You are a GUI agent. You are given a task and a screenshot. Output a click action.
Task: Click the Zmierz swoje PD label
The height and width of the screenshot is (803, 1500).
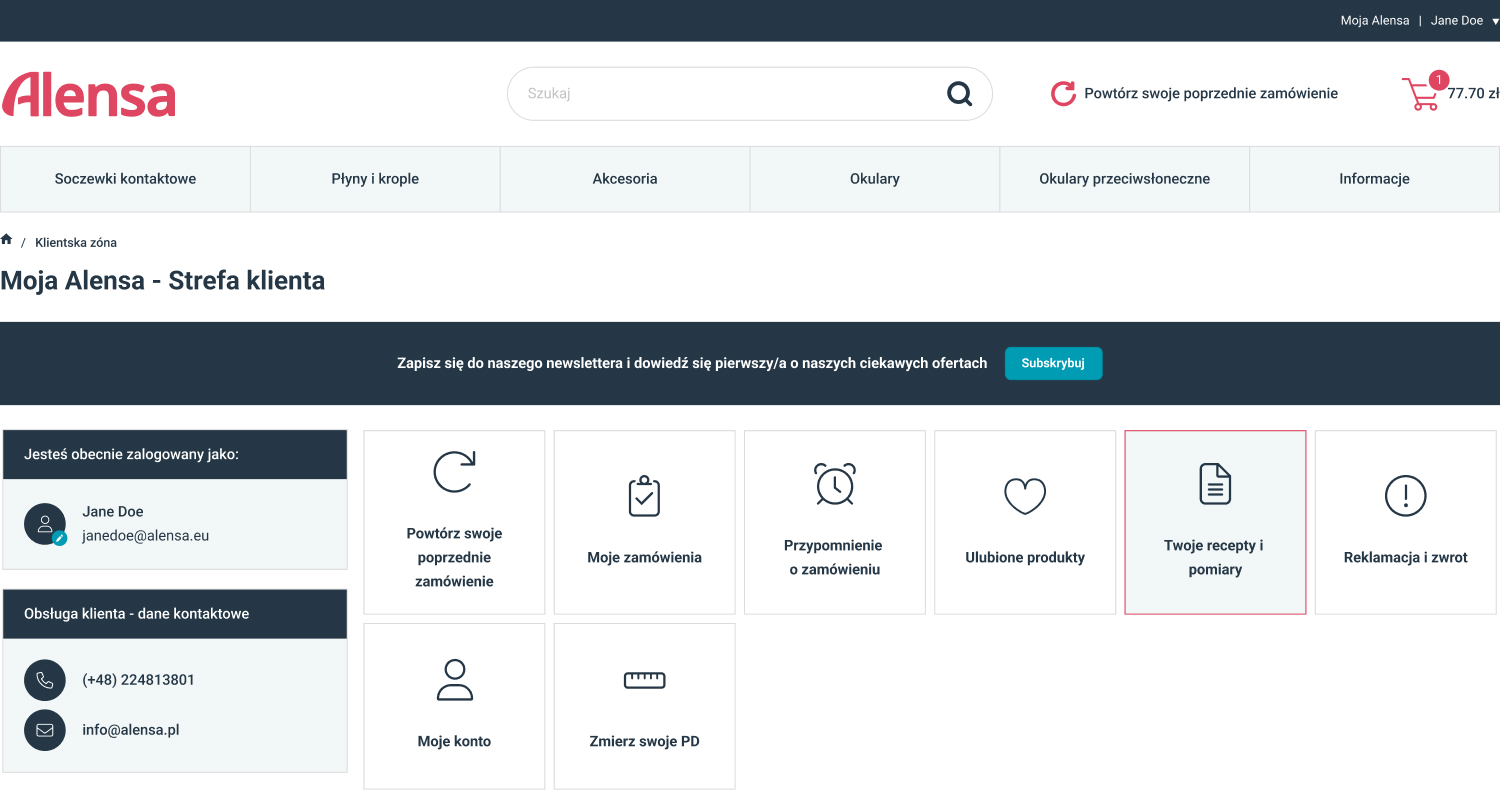coord(644,742)
